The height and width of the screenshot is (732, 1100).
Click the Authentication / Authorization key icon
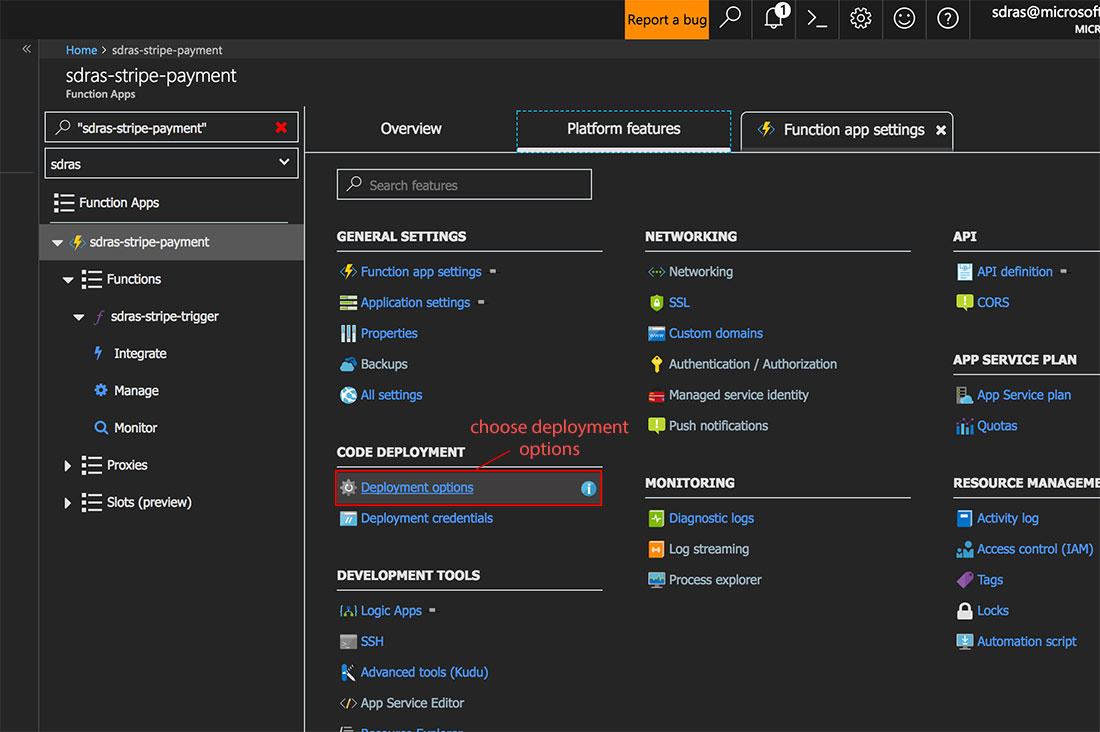[x=656, y=364]
